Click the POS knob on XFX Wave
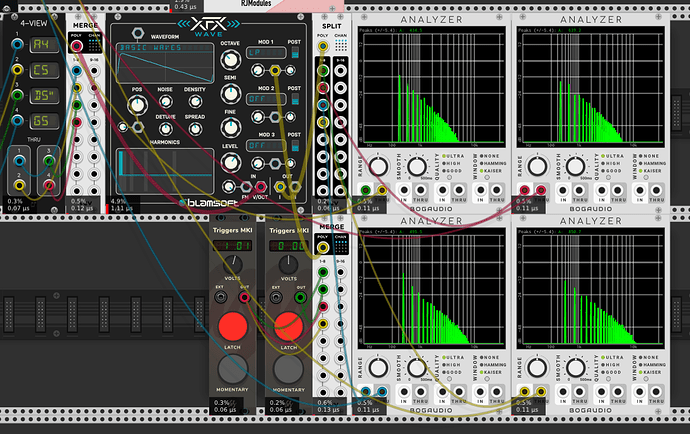Screen dimensions: 690x434 137,105
